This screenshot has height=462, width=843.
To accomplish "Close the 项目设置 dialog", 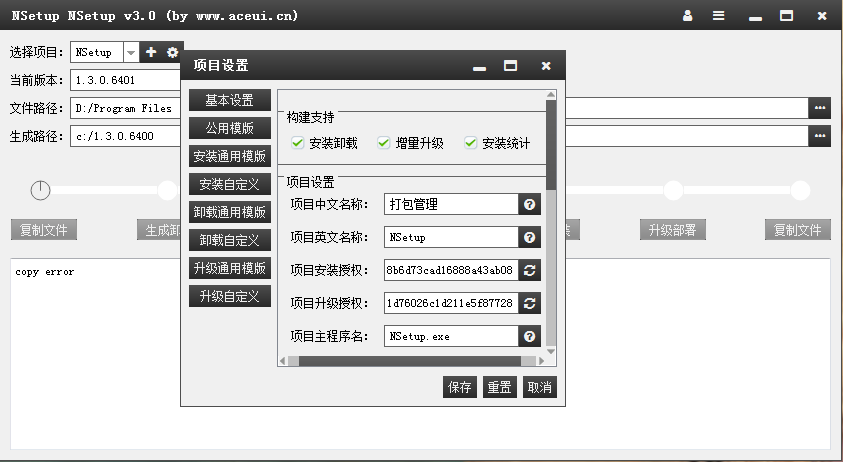I will tap(546, 66).
